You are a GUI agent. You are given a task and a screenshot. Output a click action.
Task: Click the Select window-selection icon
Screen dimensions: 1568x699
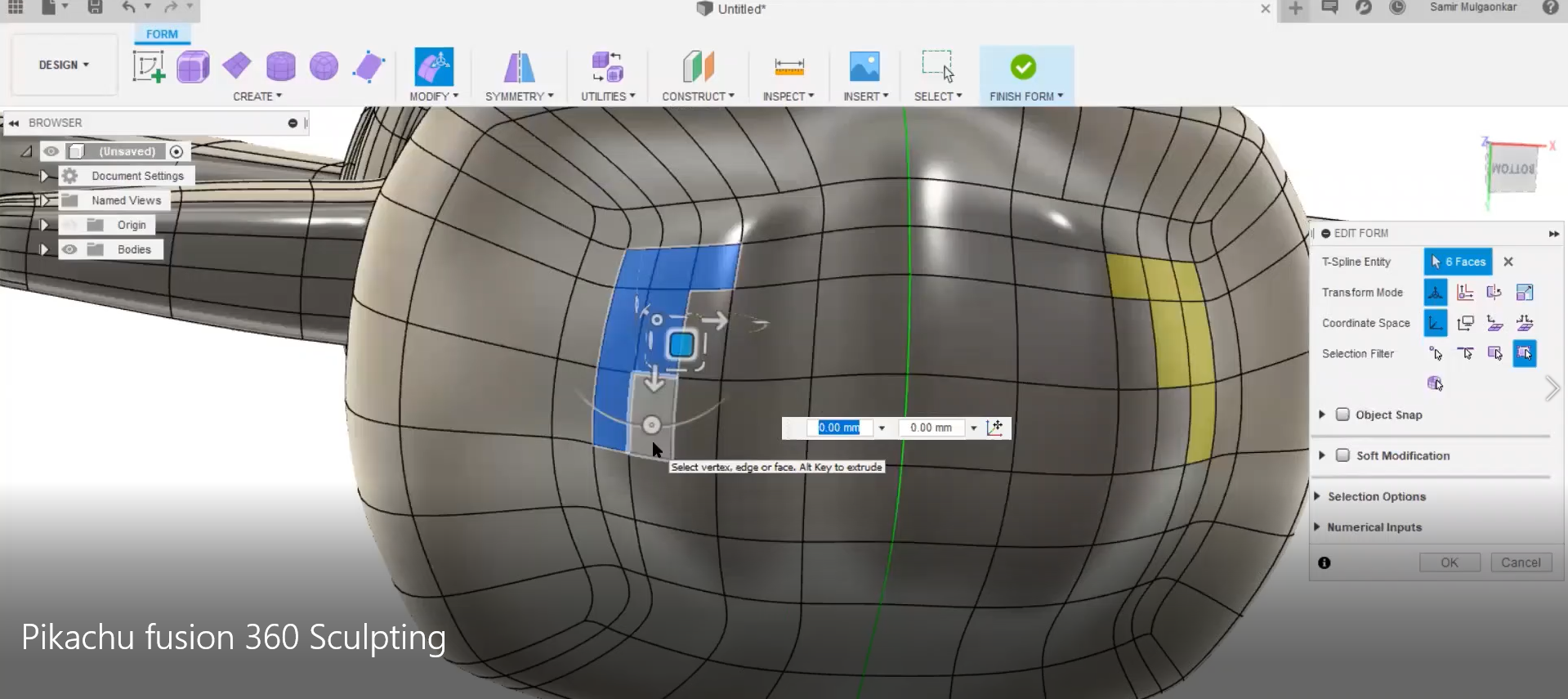click(938, 66)
